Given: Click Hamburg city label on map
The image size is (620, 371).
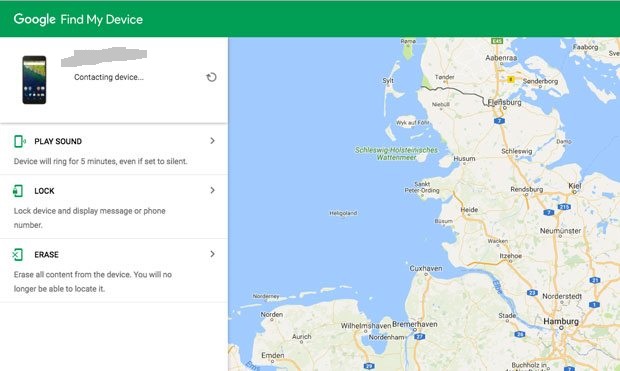Looking at the screenshot, I should (561, 321).
